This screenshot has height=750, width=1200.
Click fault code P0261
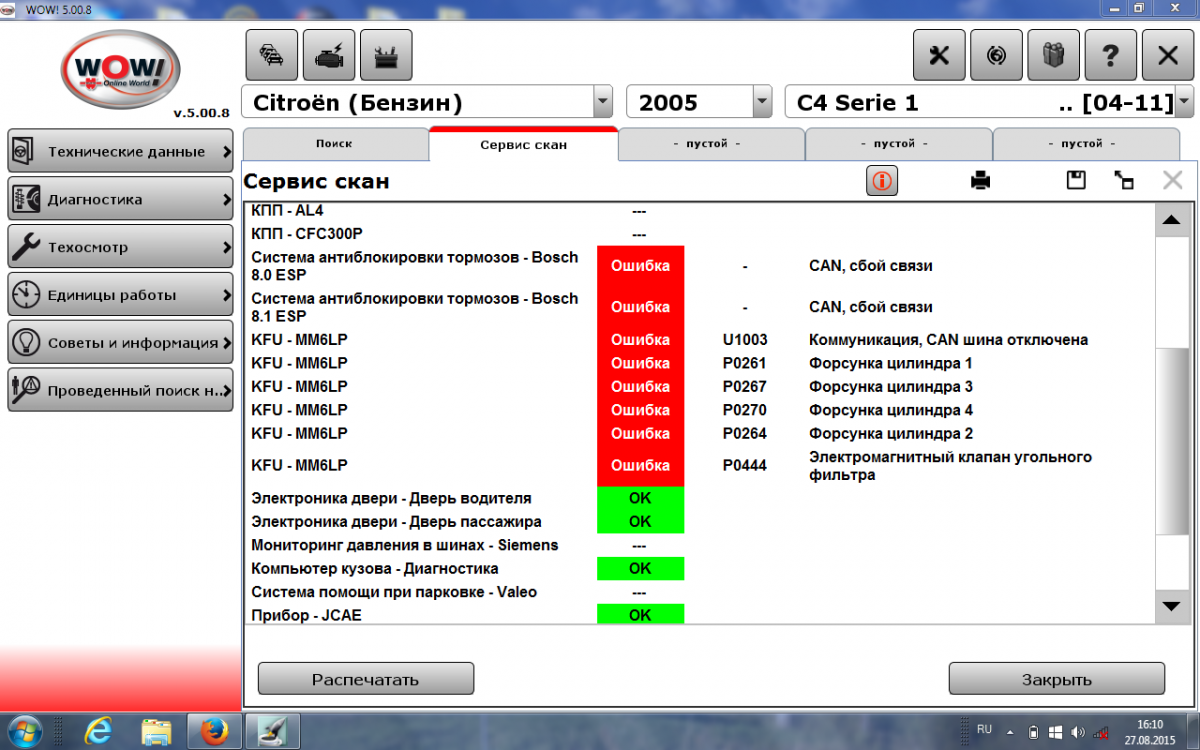(744, 363)
